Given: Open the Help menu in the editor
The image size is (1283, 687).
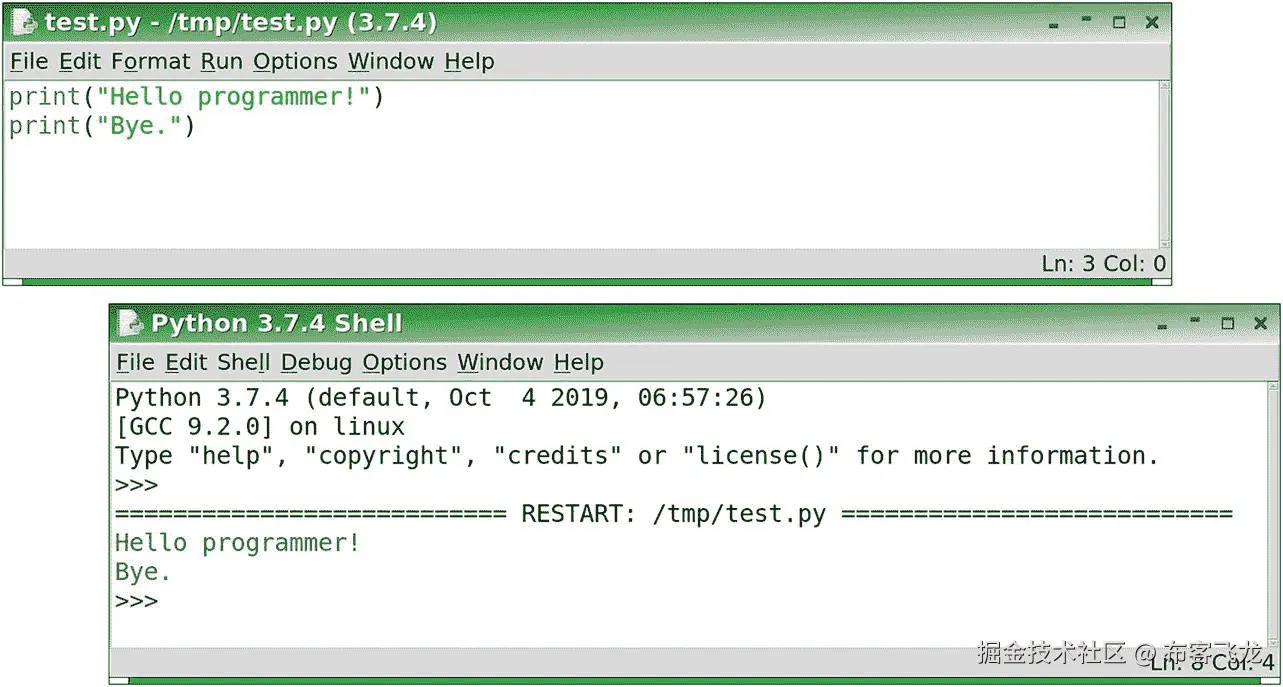Looking at the screenshot, I should click(469, 62).
